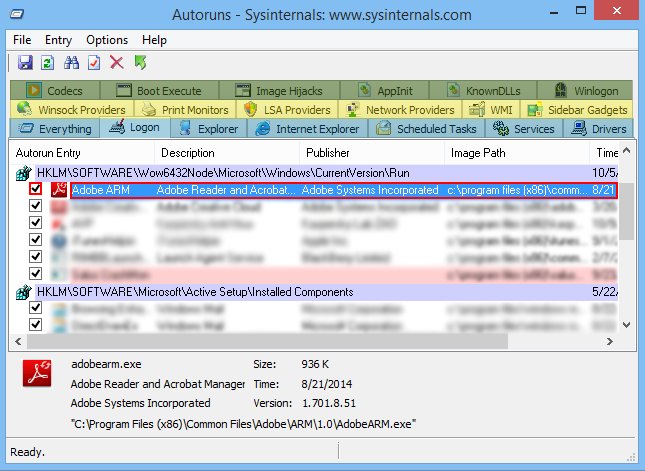The height and width of the screenshot is (471, 645).
Task: Click the green Jump to entry arrow icon
Action: 140,63
